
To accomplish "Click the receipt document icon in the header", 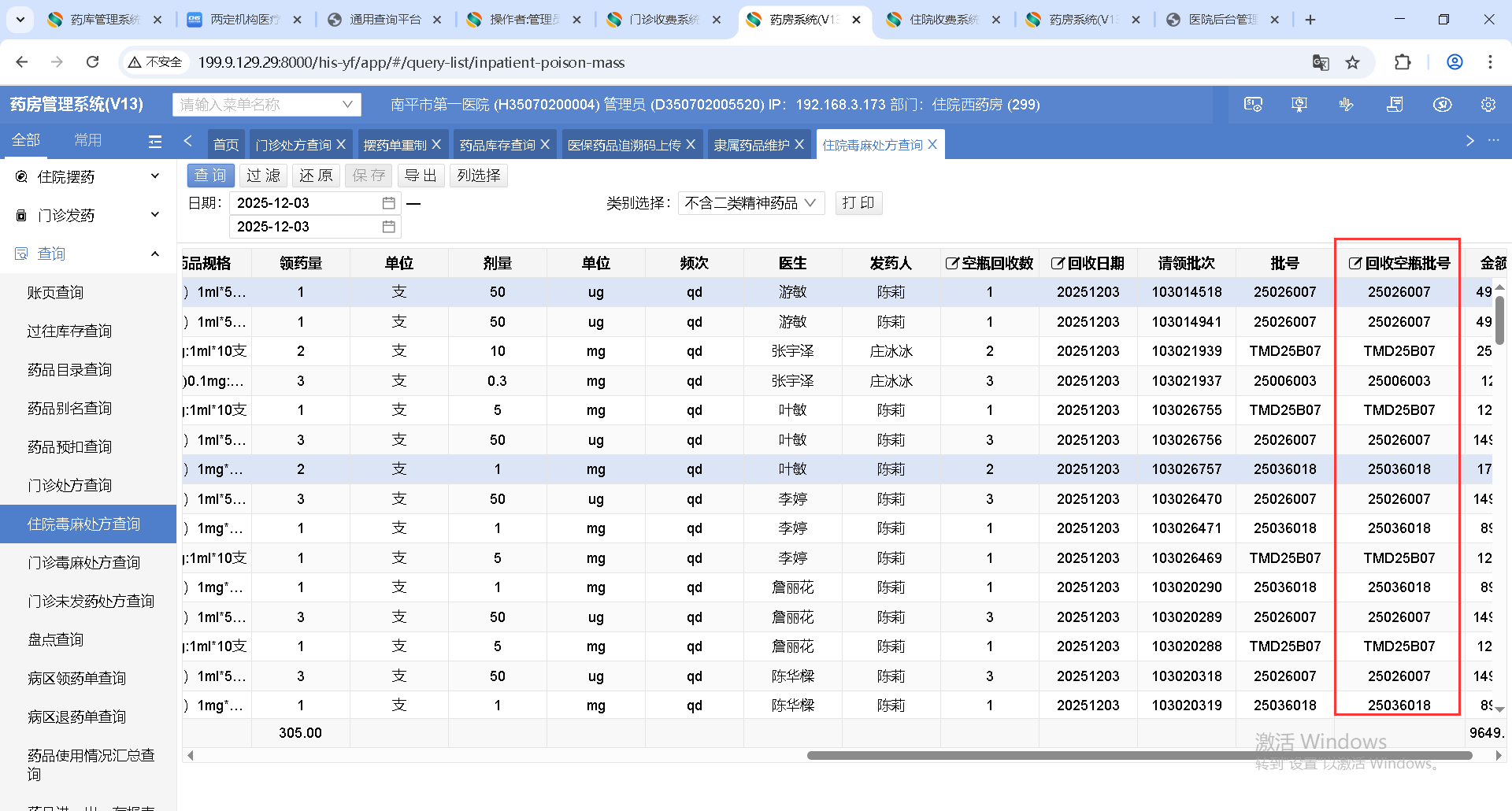I will tap(1395, 105).
